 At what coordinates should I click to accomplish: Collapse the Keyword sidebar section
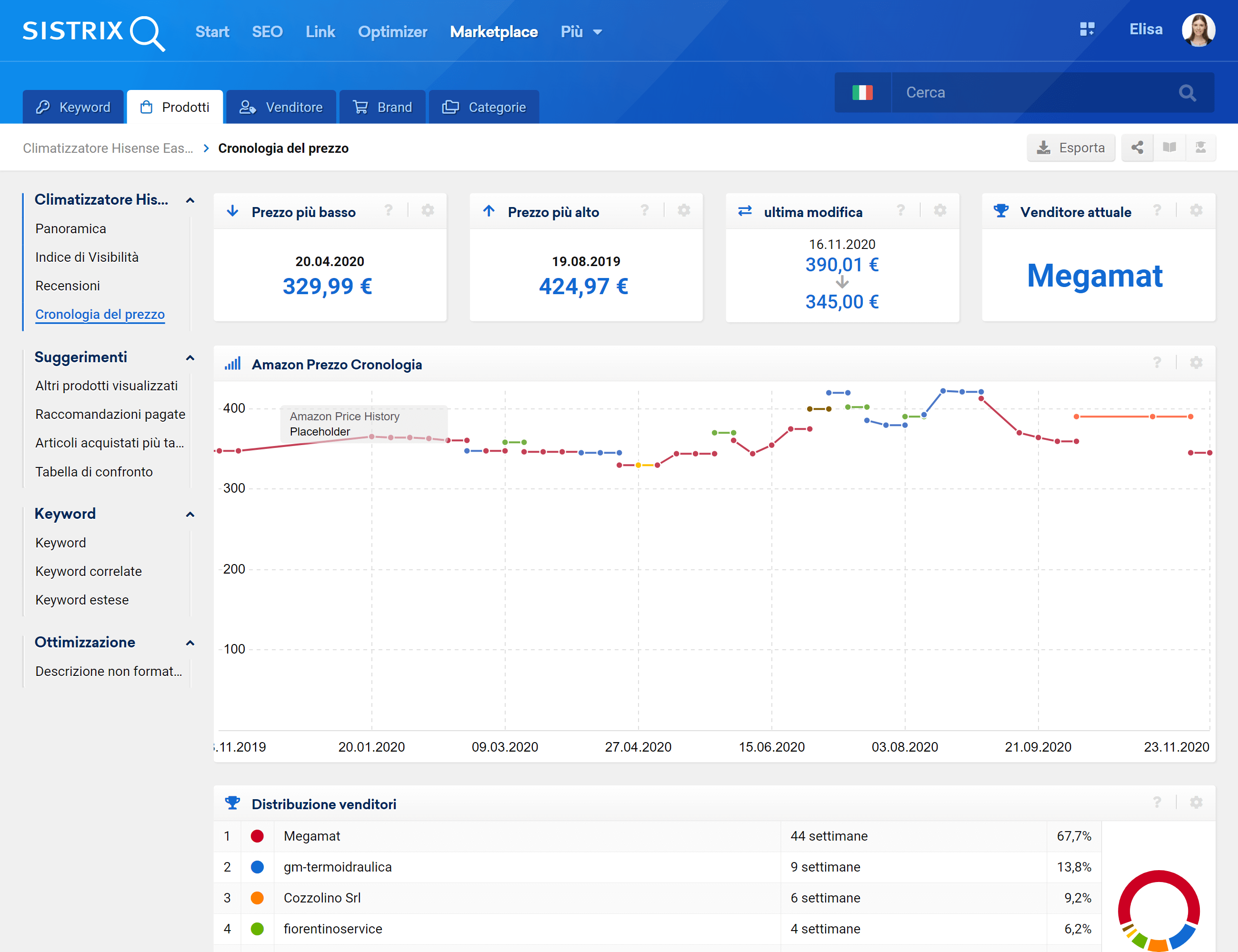pos(190,515)
